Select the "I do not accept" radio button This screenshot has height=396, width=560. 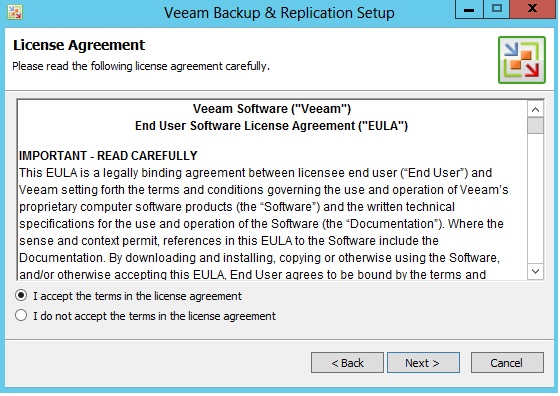pyautogui.click(x=21, y=315)
